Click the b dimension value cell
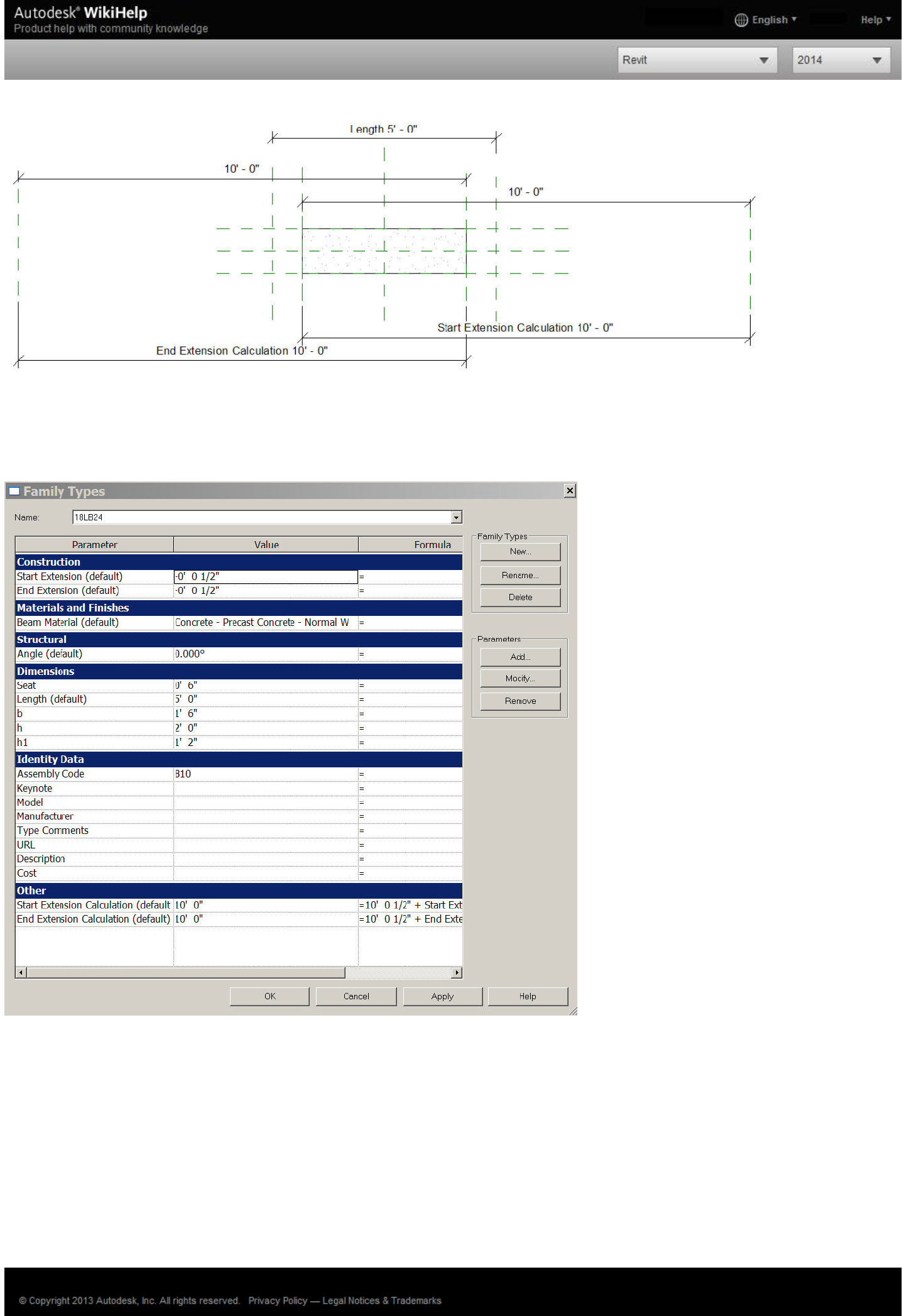The image size is (902, 1316). tap(266, 714)
